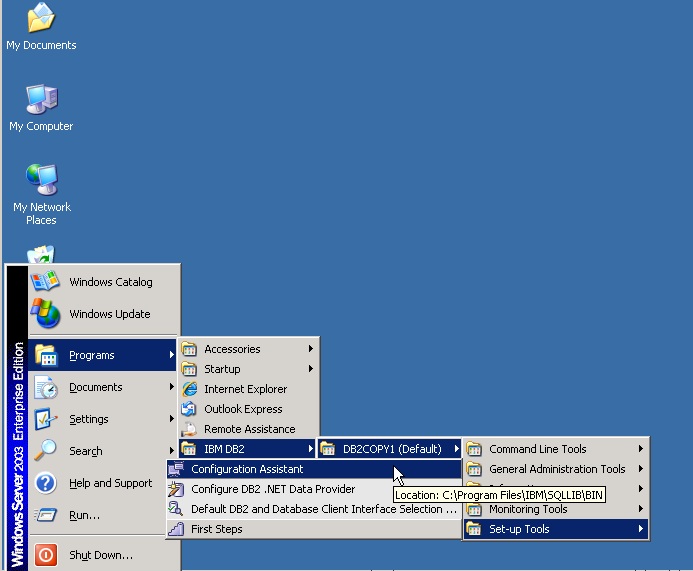This screenshot has height=571, width=693.
Task: Select the Documents label in Start menu
Action: pyautogui.click(x=96, y=387)
